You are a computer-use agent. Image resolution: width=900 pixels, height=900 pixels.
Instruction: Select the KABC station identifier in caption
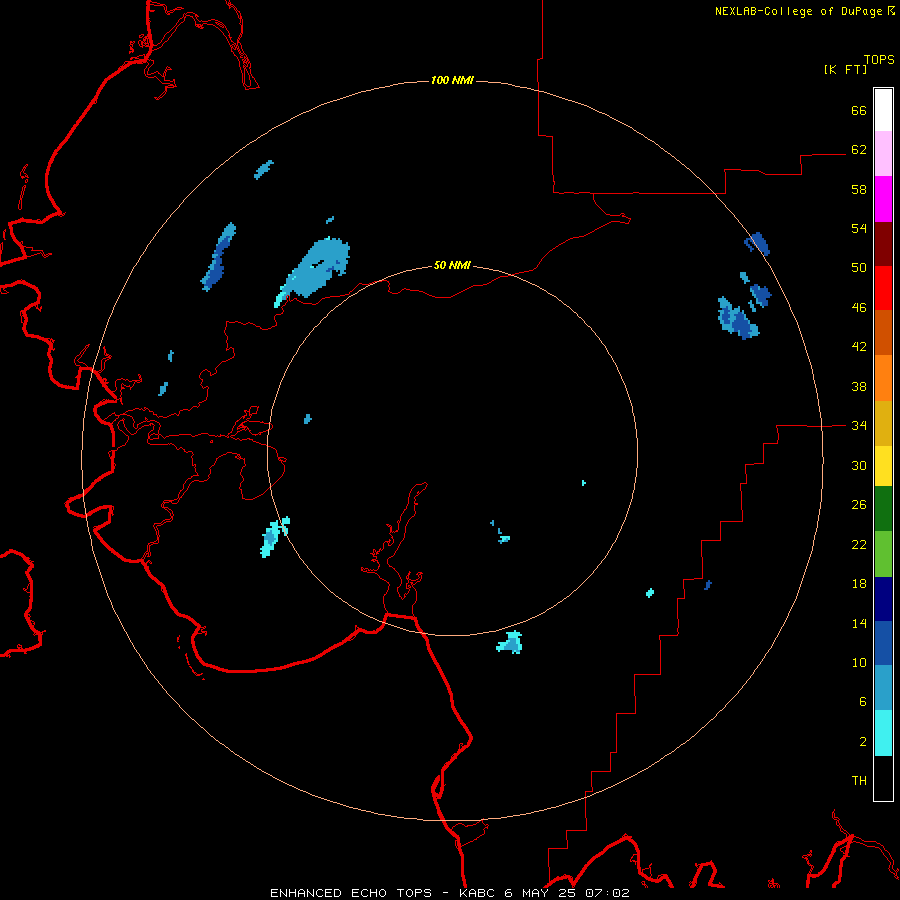(x=479, y=893)
